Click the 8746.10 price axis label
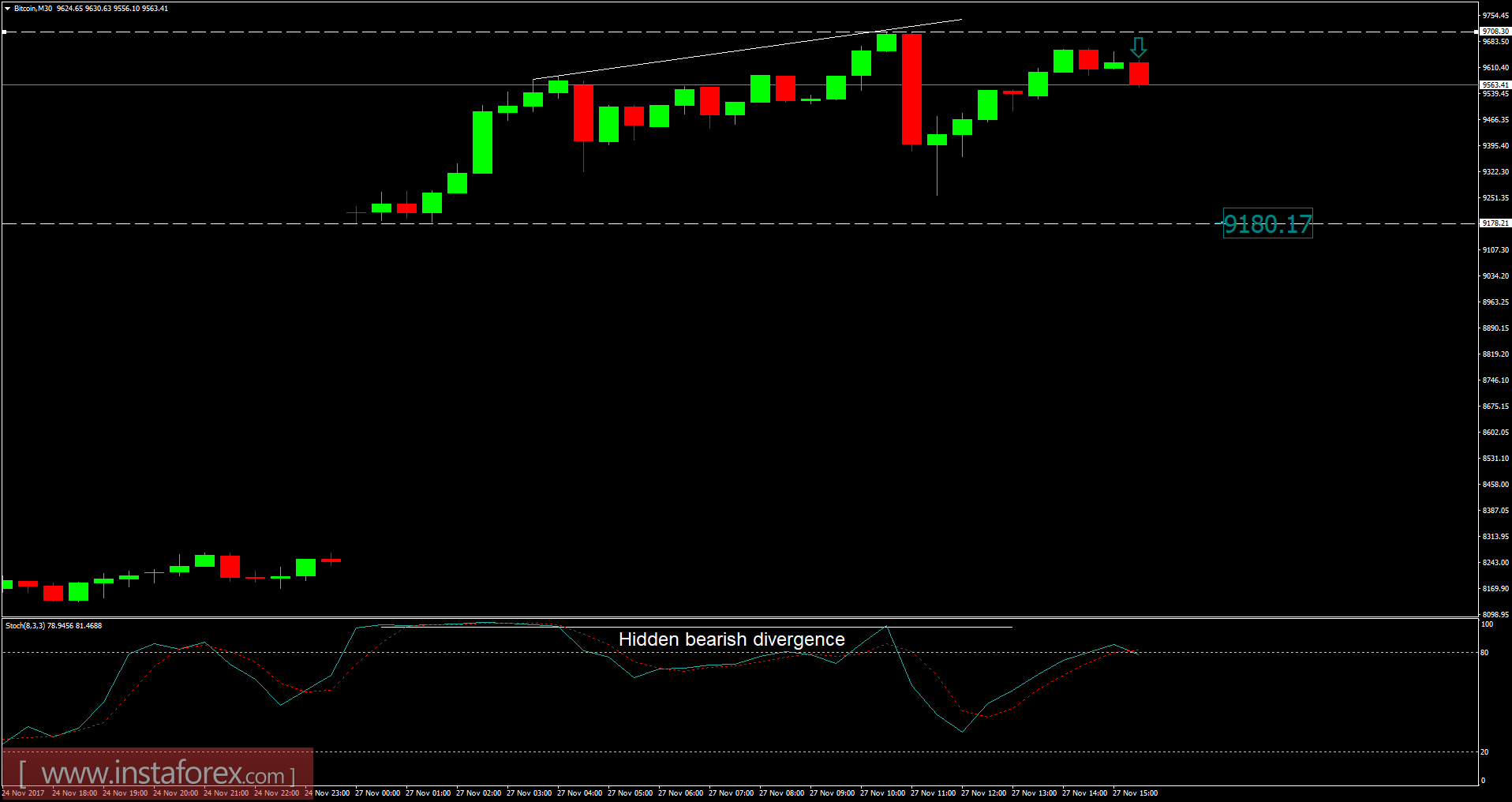This screenshot has width=1512, height=802. [1495, 380]
